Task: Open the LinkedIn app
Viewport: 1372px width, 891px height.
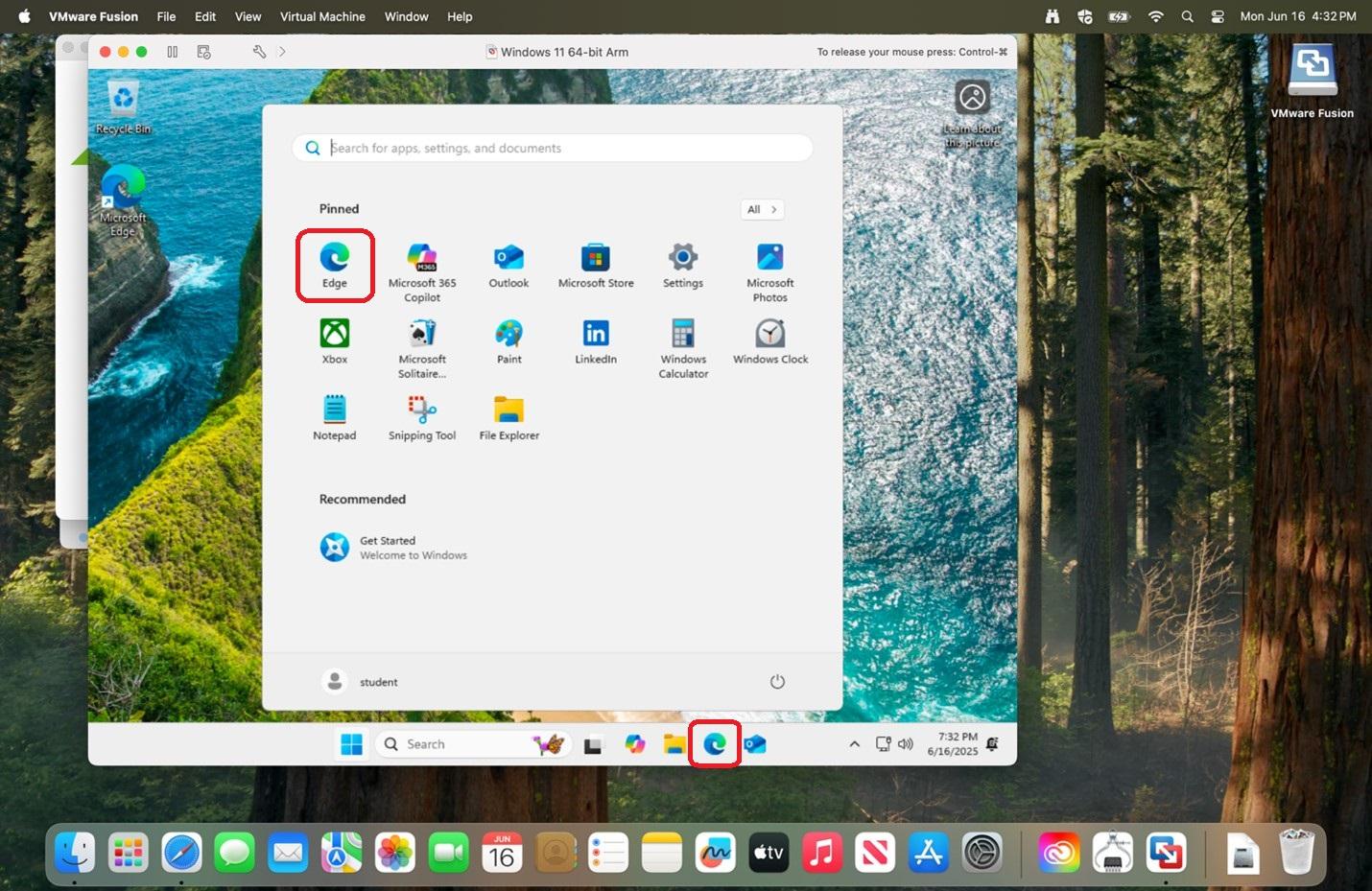Action: [x=596, y=341]
